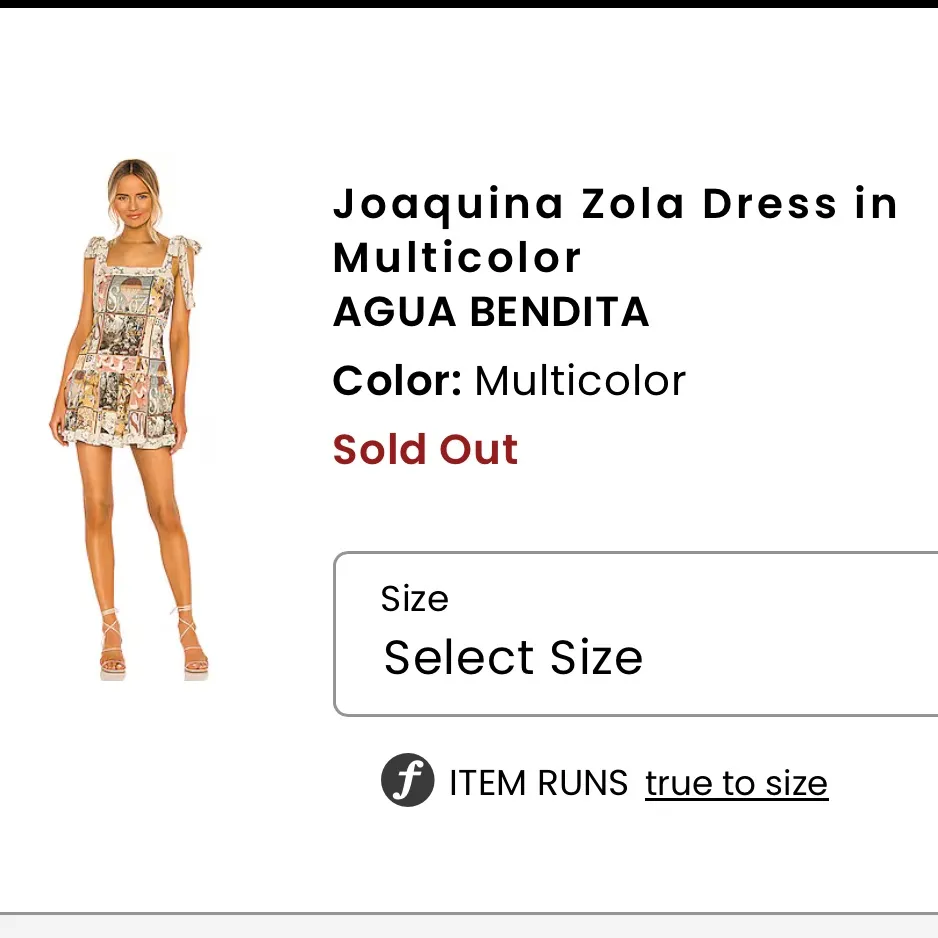
Task: Click the Joaquina Zola Dress product title
Action: 614,204
